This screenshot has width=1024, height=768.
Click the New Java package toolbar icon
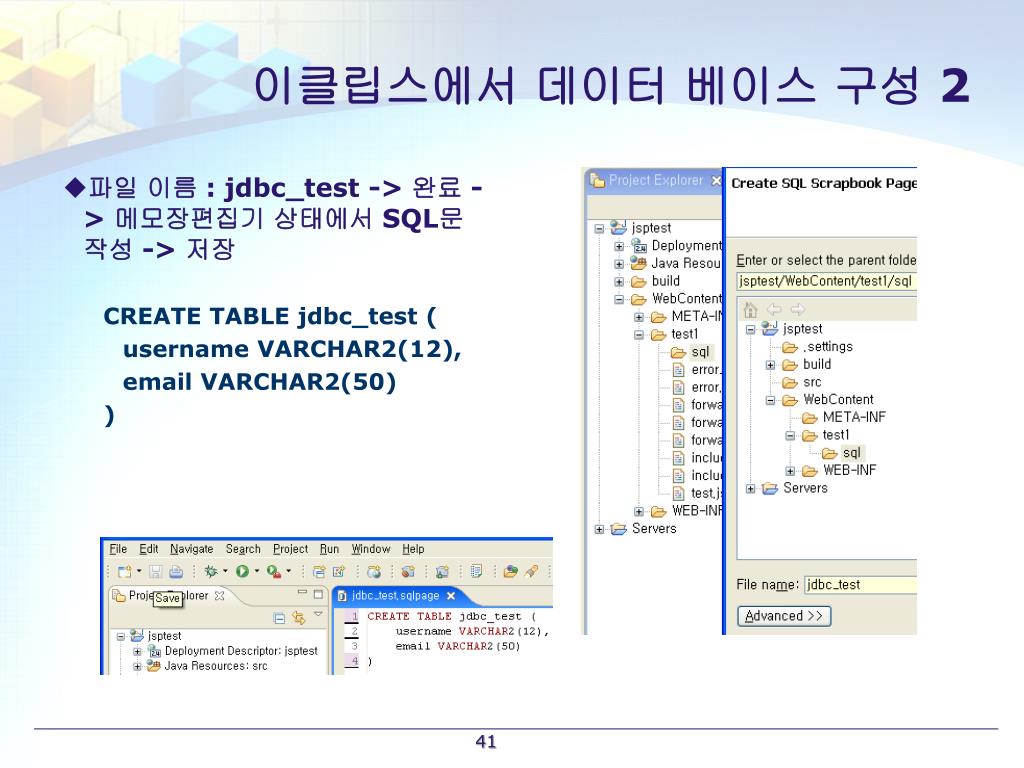[443, 571]
